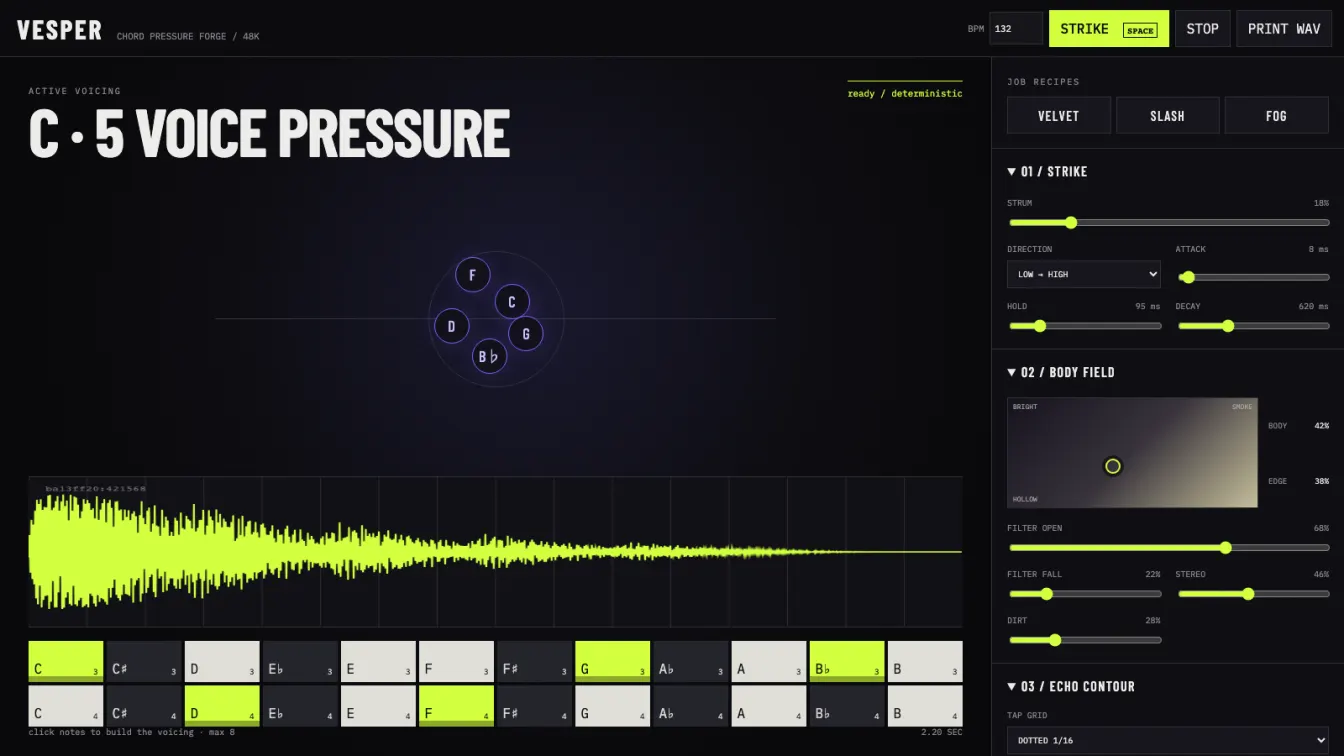Open the Tap Grid dropdown Dotted 1/16
This screenshot has width=1344, height=756.
tap(1168, 740)
